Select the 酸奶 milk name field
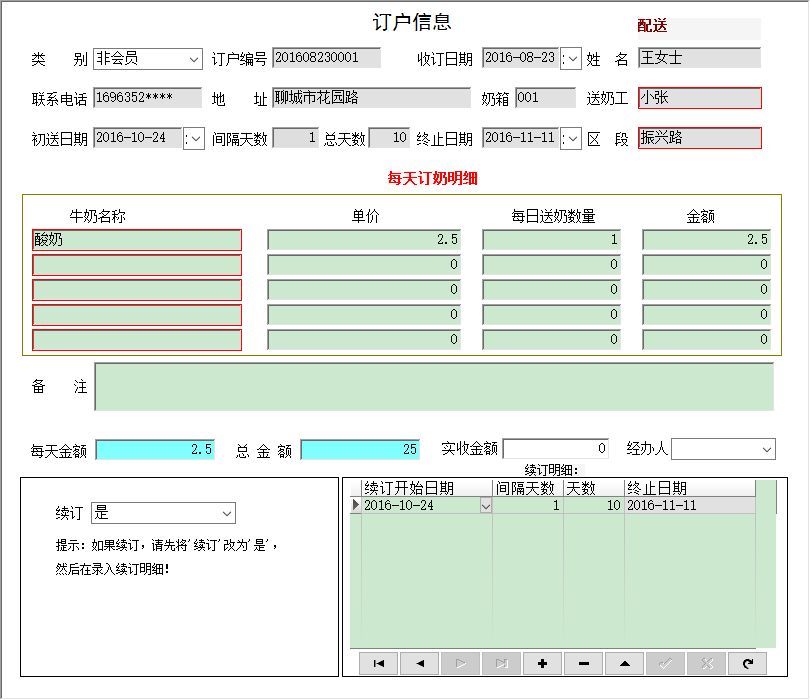This screenshot has height=700, width=810. click(137, 240)
